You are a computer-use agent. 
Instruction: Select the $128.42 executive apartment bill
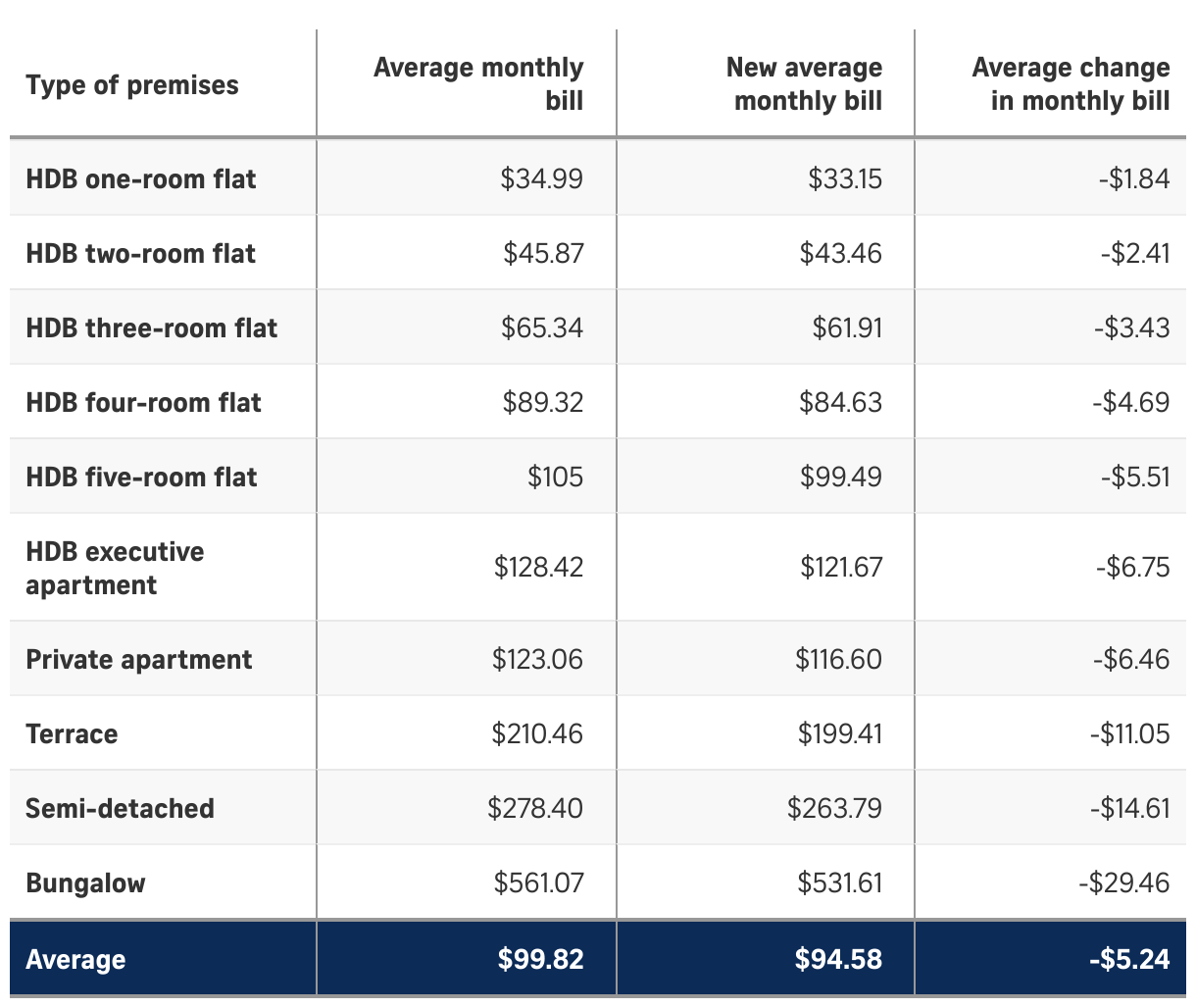tap(538, 567)
